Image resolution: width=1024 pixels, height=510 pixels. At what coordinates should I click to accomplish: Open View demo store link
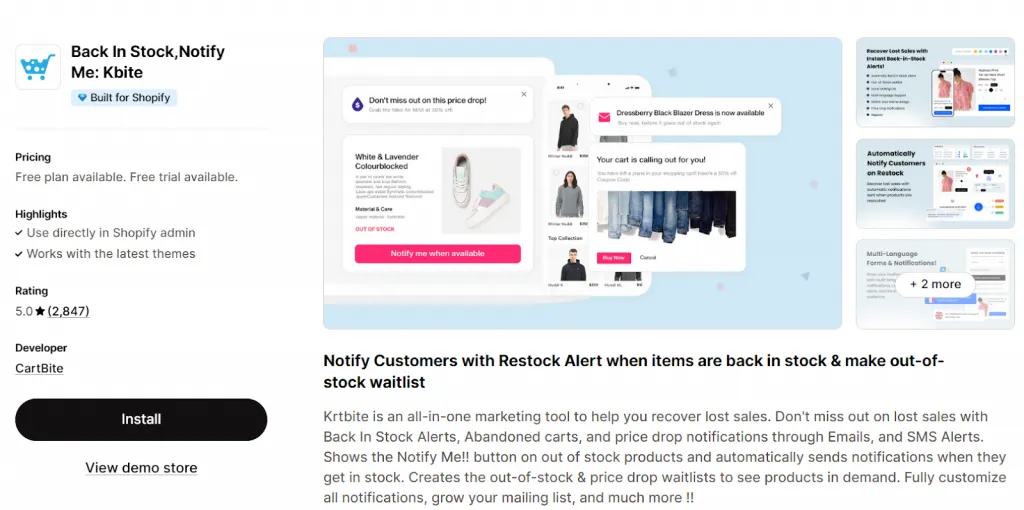click(141, 468)
